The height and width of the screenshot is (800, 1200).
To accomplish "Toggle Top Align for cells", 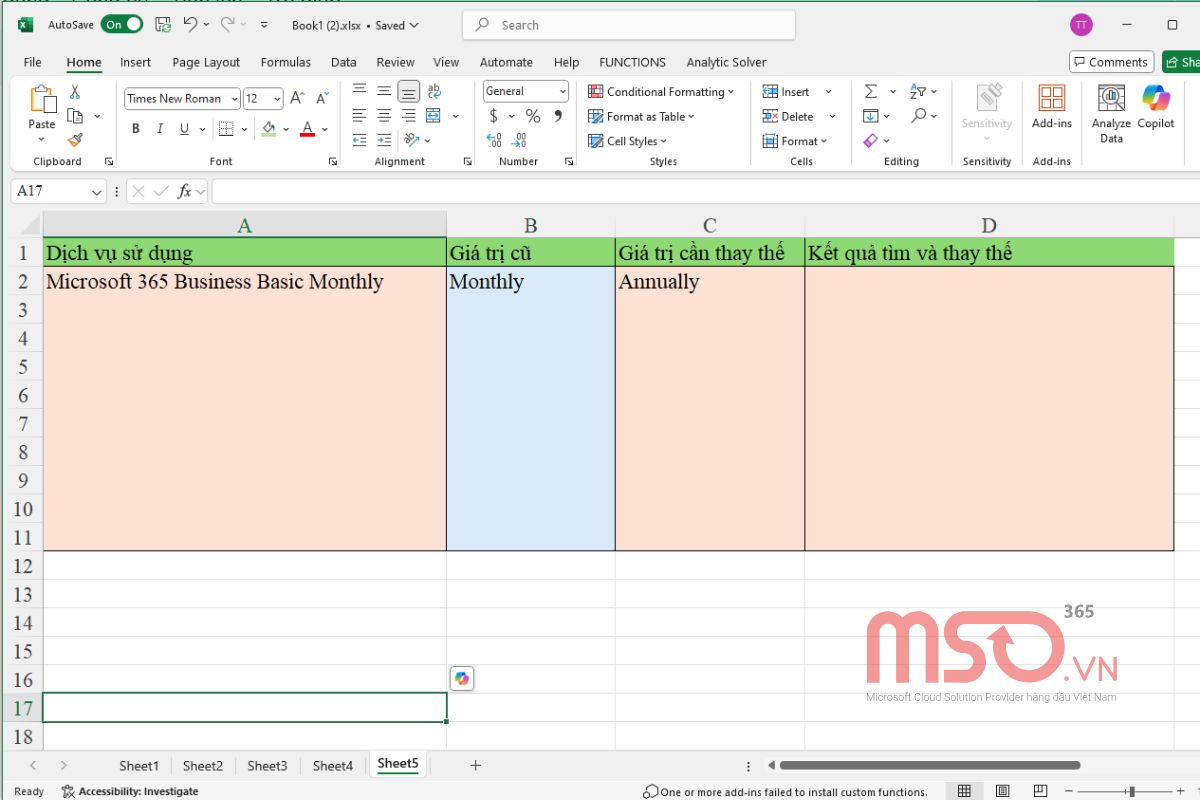I will pyautogui.click(x=359, y=91).
